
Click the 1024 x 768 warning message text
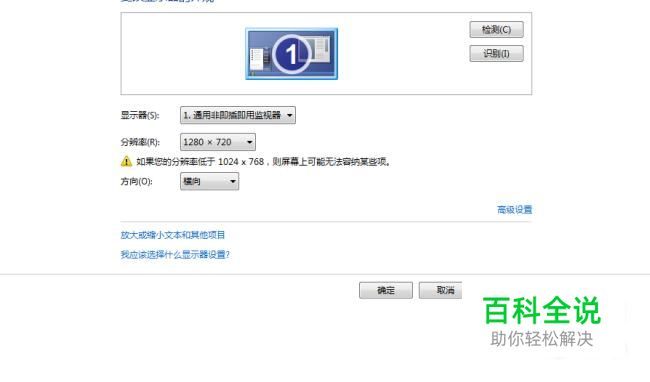click(x=263, y=162)
